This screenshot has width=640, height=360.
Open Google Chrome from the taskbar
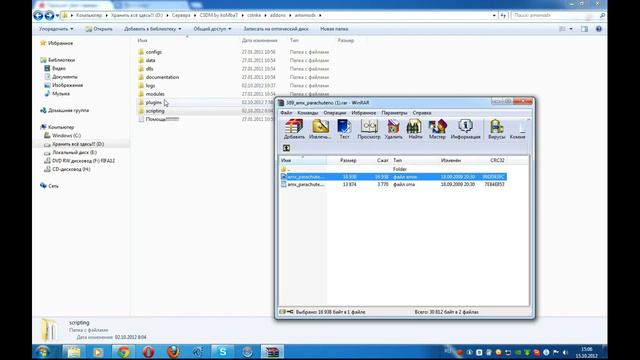123,352
